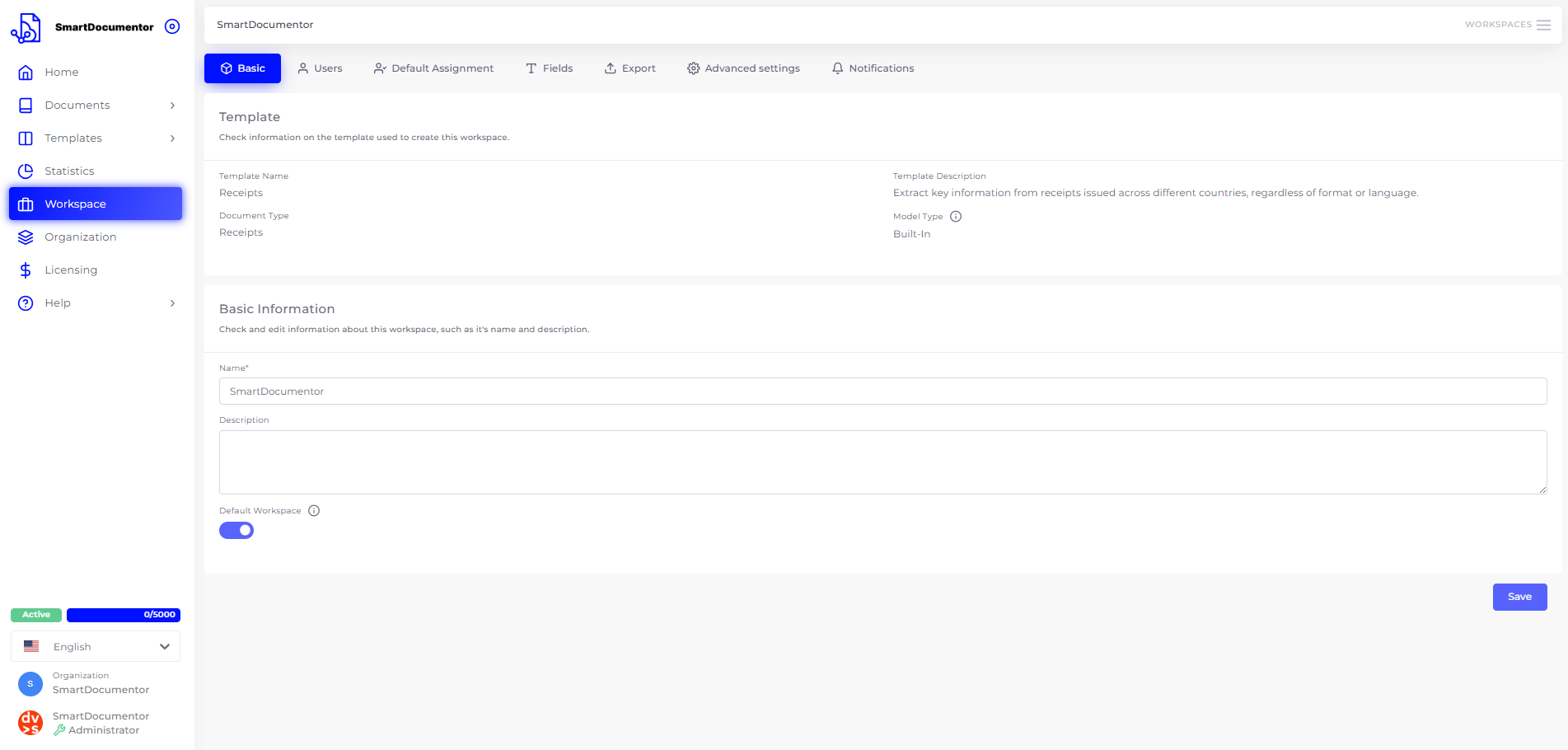
Task: Click into the Description text area
Action: pyautogui.click(x=882, y=462)
